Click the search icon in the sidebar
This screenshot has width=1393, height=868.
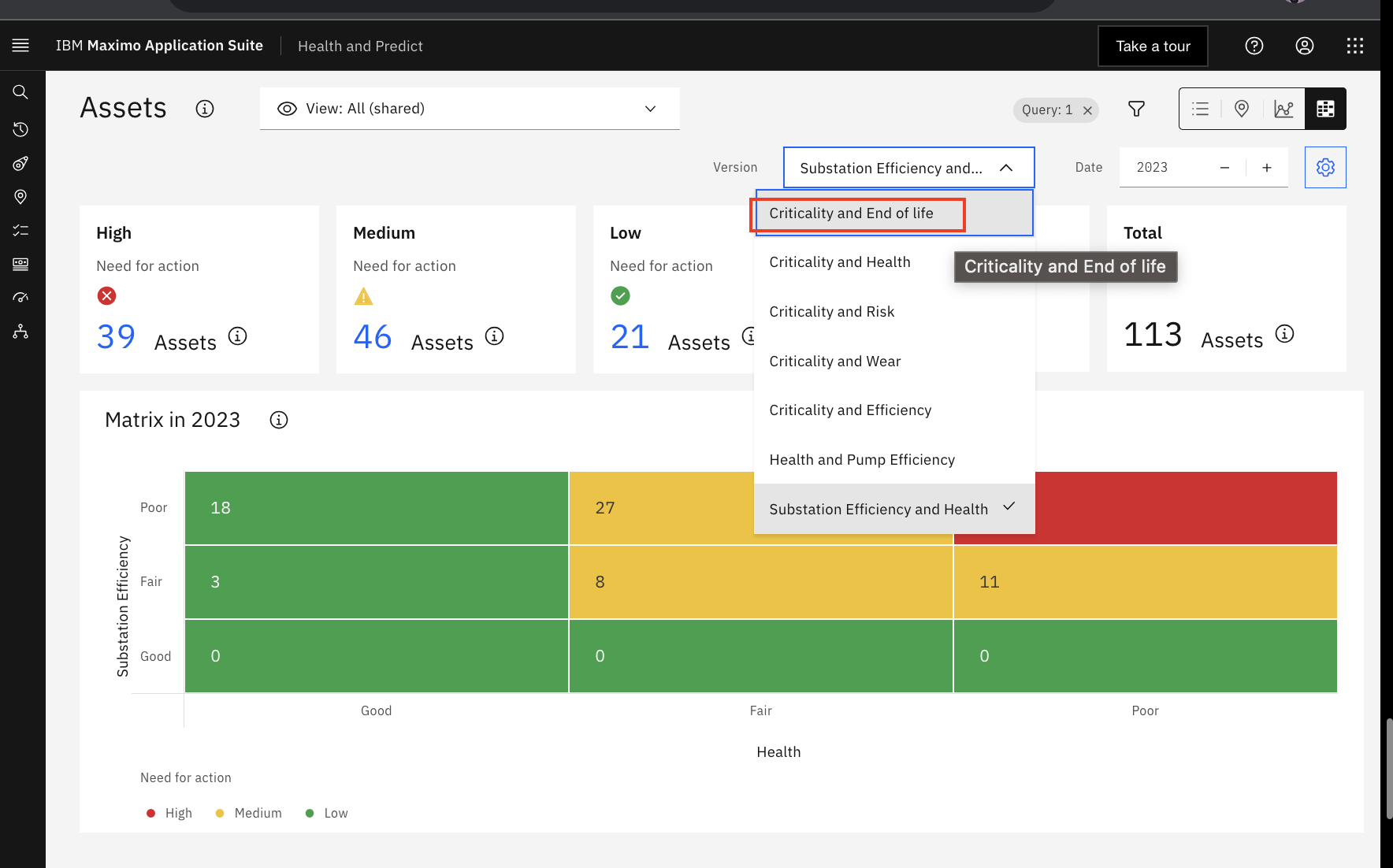20,92
